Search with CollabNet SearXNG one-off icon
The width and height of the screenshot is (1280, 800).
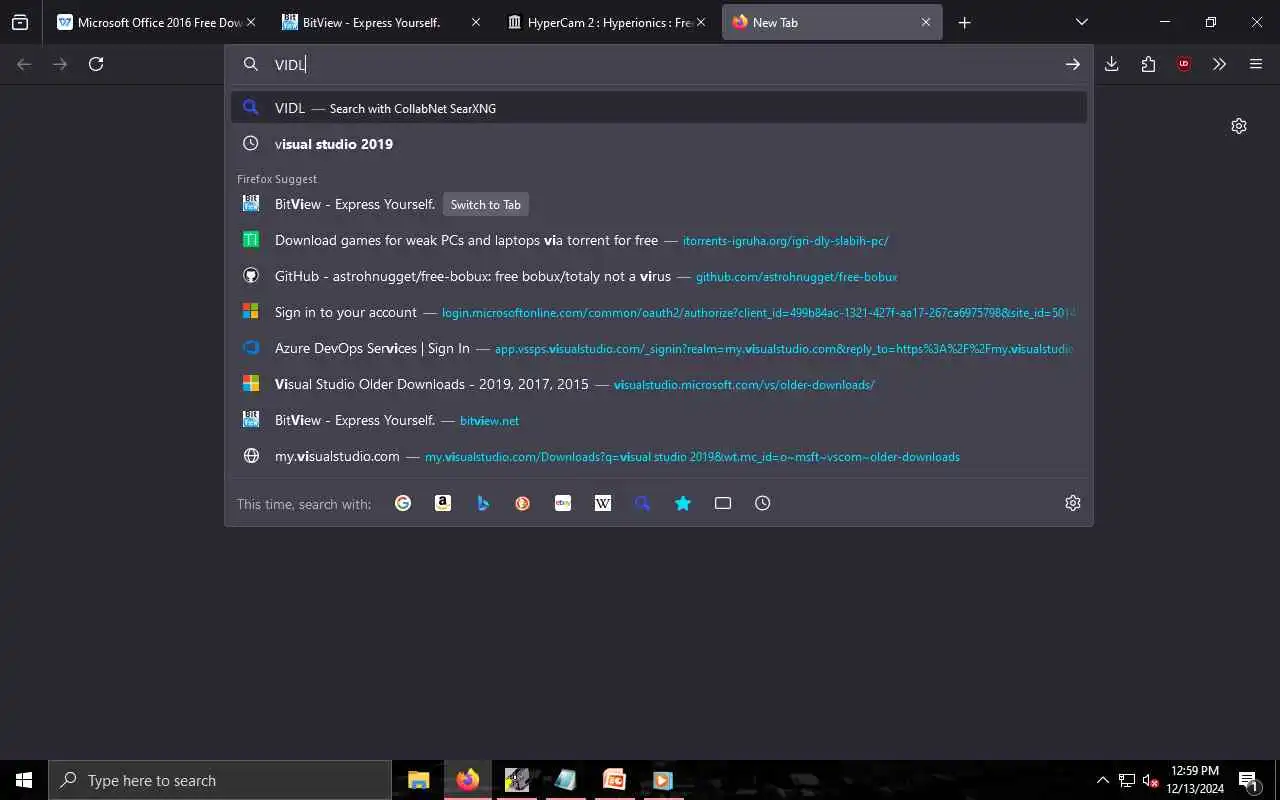pos(643,503)
